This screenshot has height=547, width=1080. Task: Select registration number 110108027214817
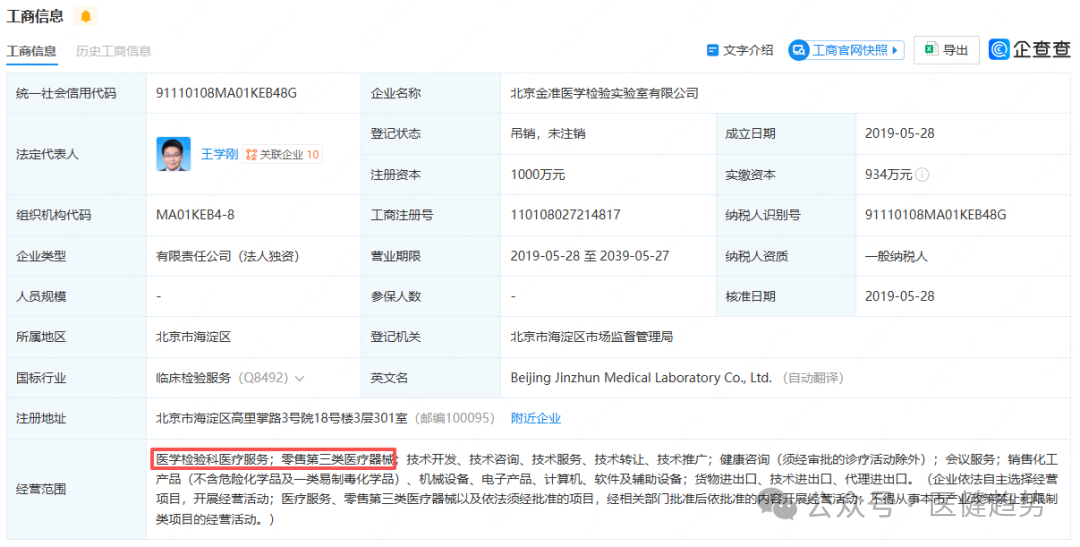(x=565, y=215)
